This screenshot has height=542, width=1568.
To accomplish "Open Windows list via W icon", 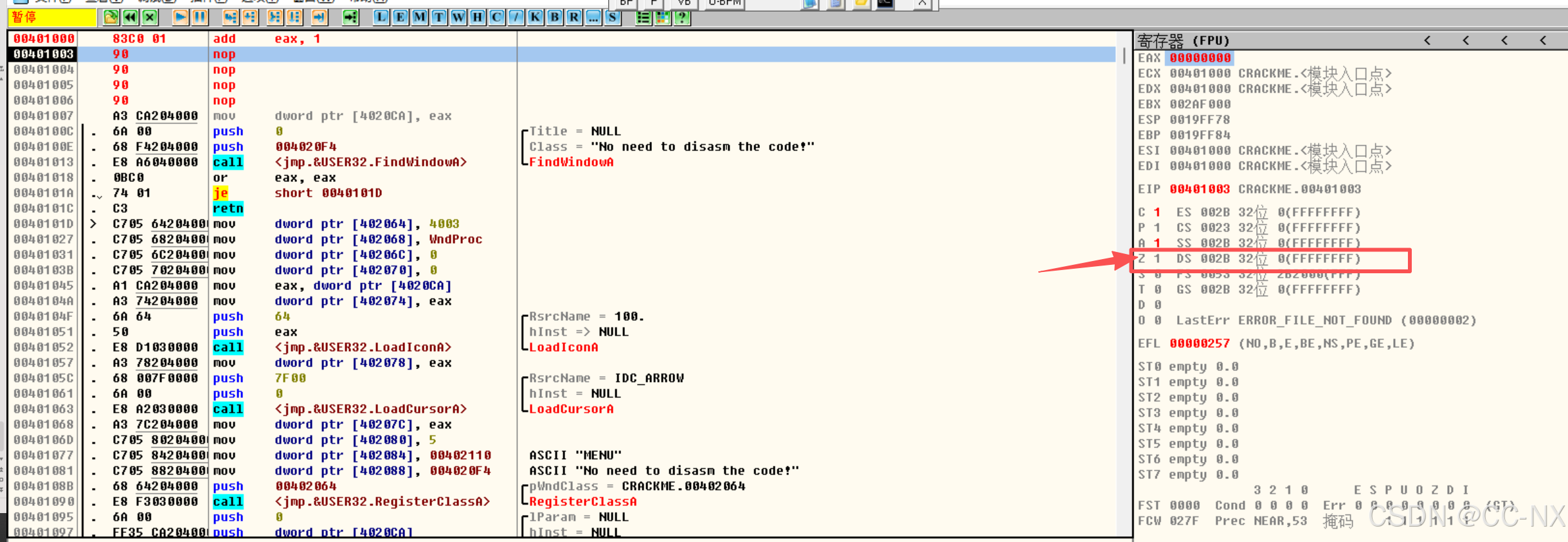I will (x=458, y=17).
